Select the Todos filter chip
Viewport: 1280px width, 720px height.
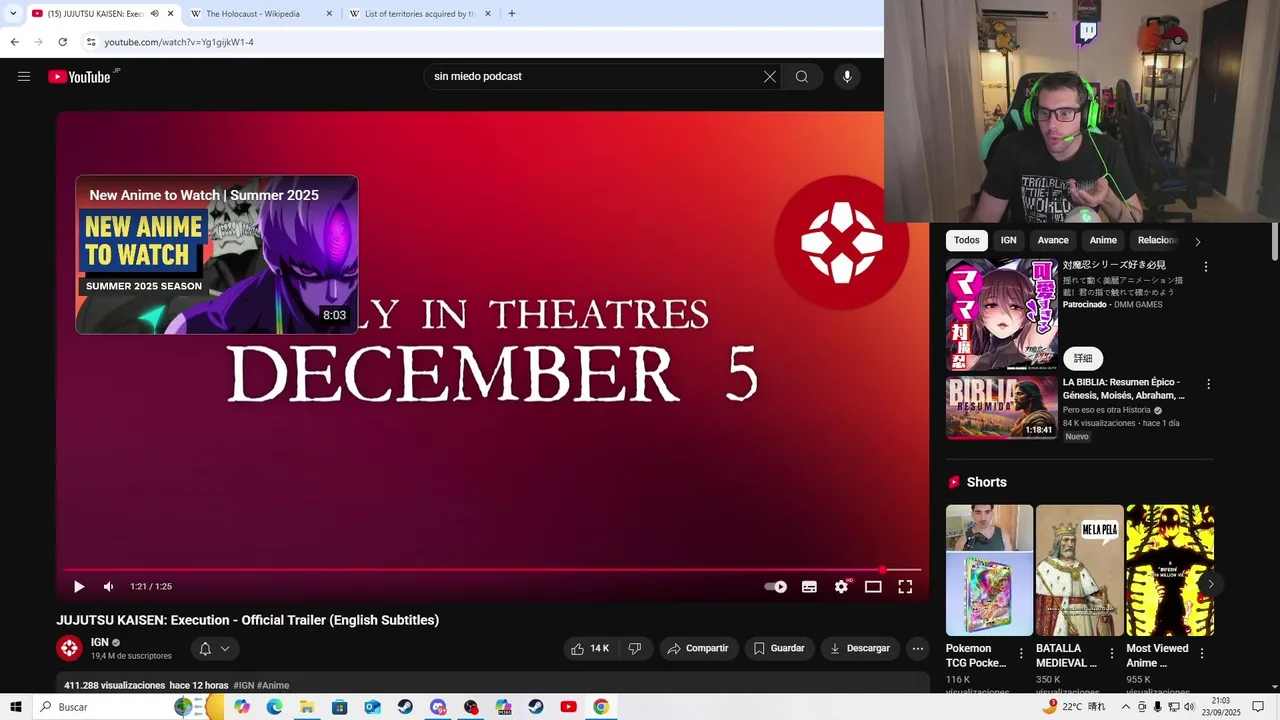[967, 240]
